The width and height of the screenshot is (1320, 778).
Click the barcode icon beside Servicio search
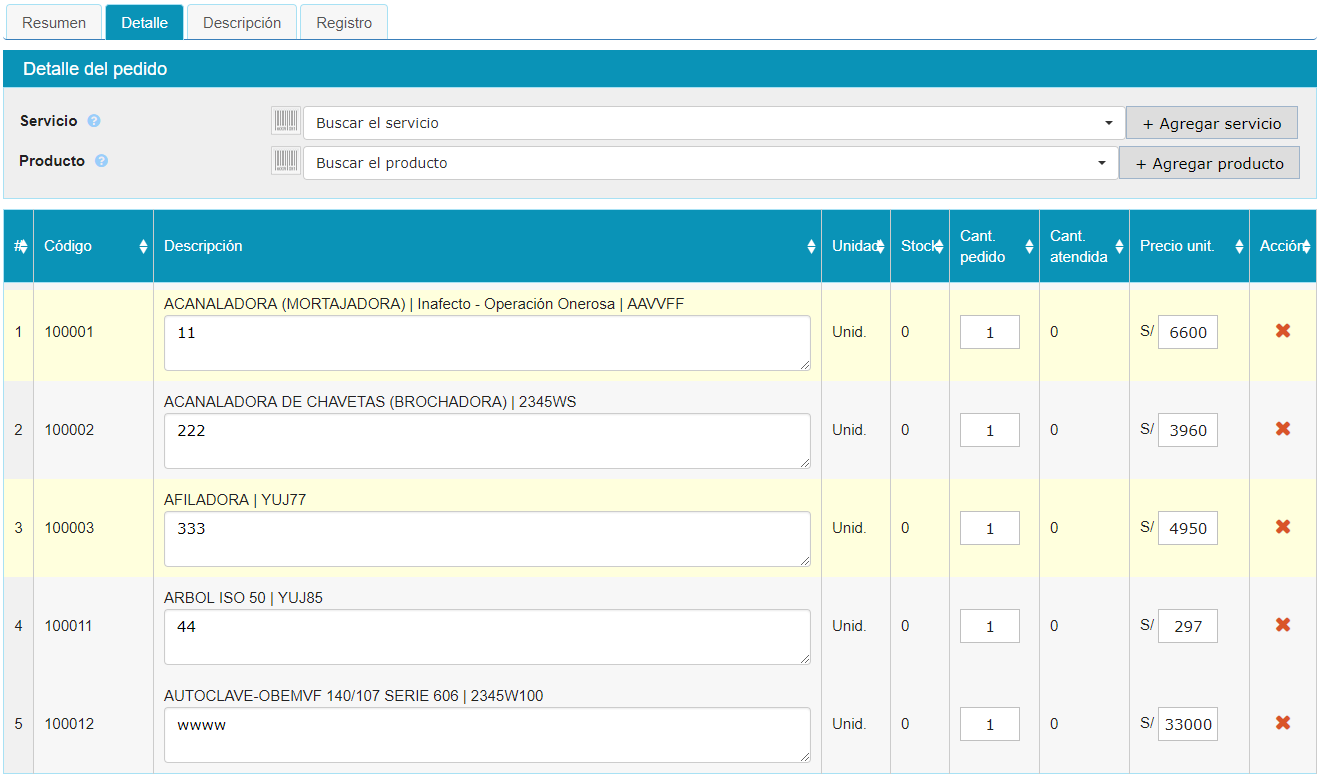pyautogui.click(x=286, y=122)
